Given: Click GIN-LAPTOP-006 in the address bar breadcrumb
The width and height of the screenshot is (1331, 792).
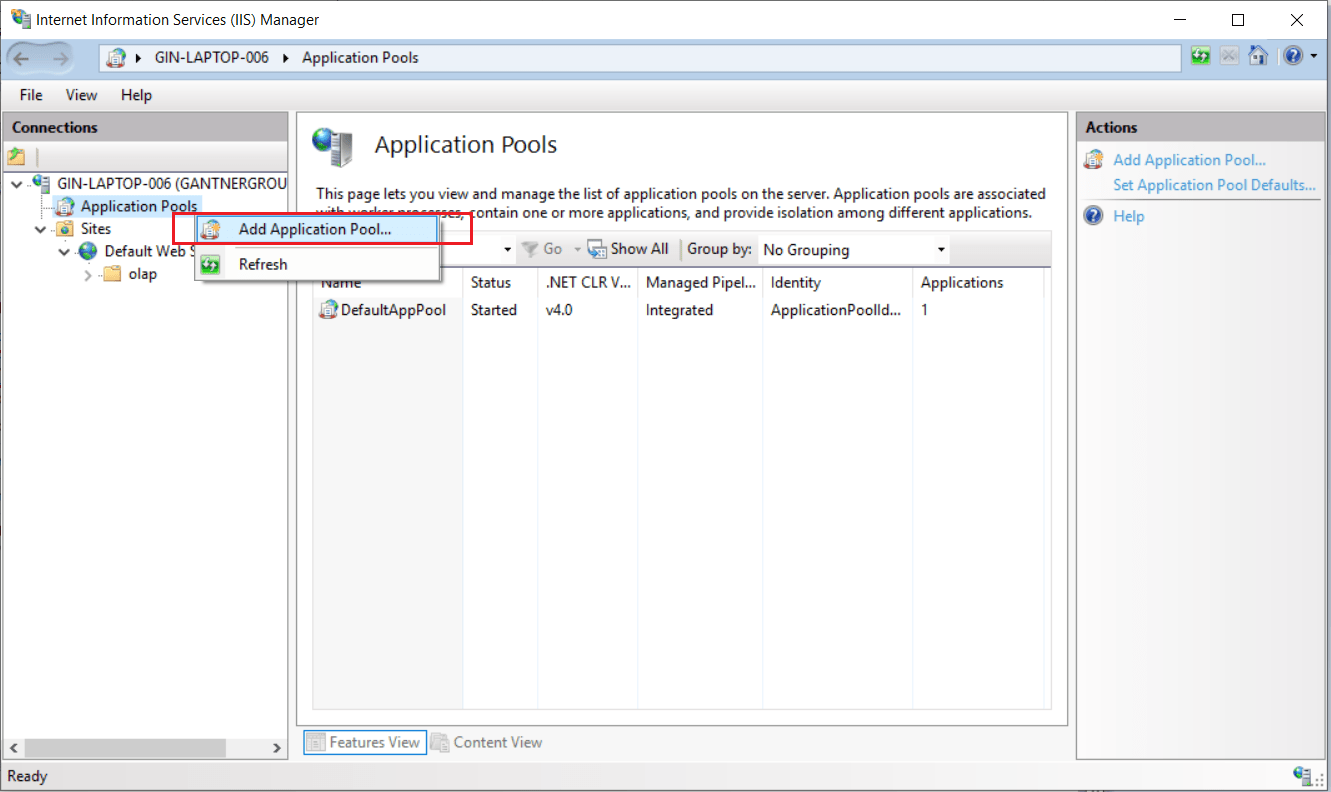Looking at the screenshot, I should click(212, 58).
